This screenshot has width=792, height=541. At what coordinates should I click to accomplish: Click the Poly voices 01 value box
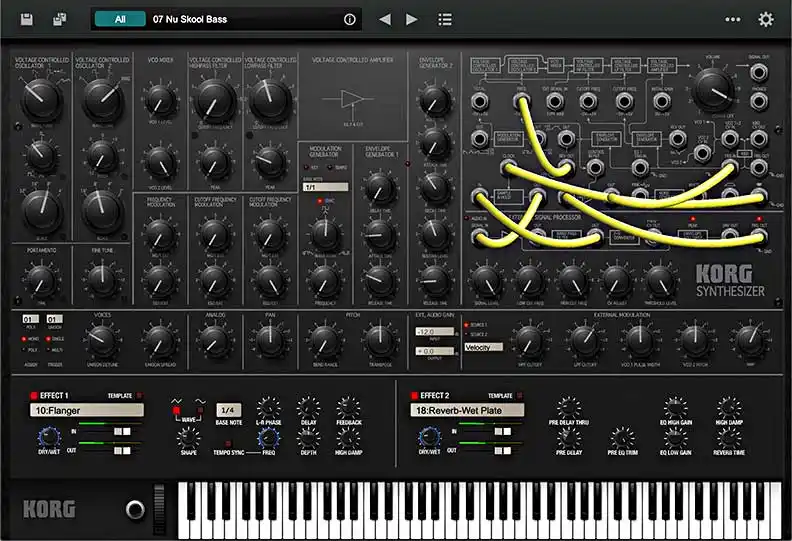click(30, 319)
